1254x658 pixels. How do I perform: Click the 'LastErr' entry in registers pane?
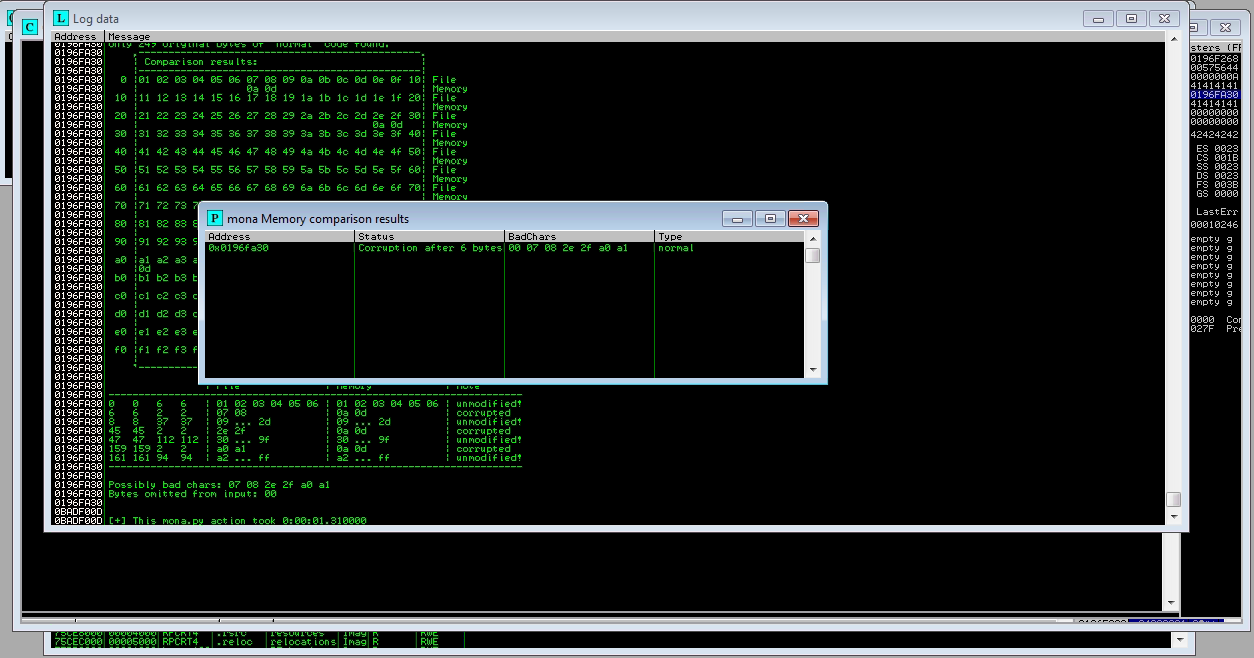click(x=1219, y=212)
